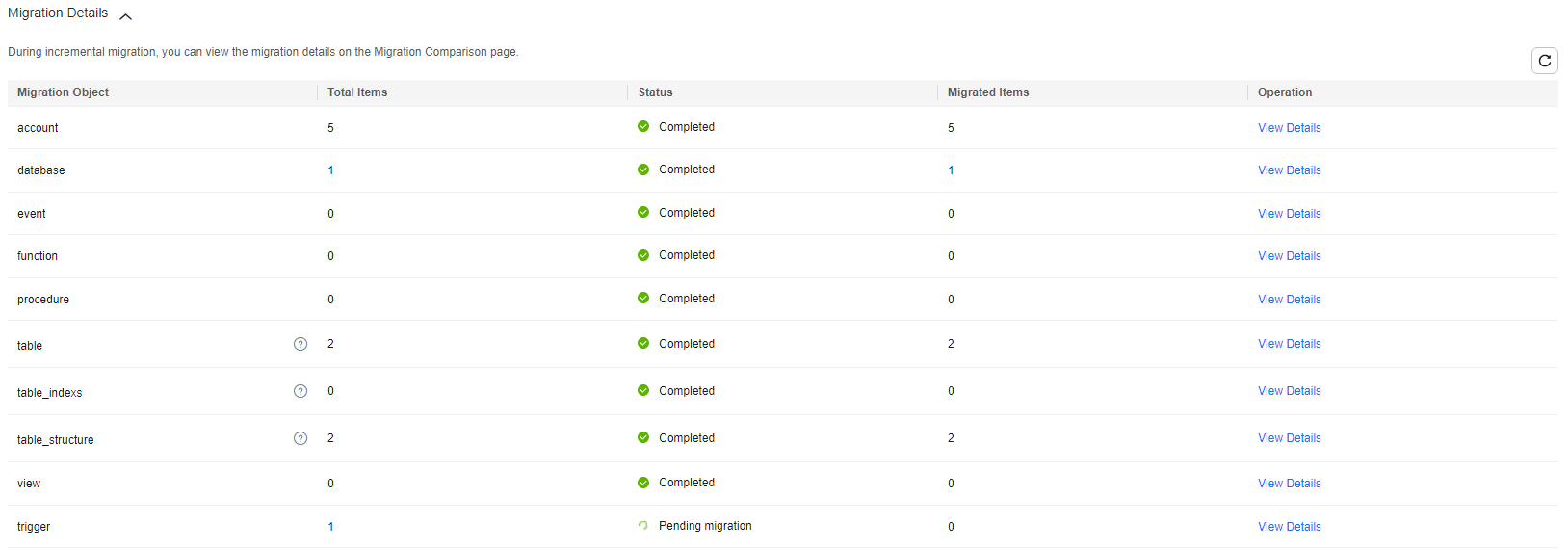Click the refresh icon above the table
The image size is (1568, 550).
click(1544, 61)
